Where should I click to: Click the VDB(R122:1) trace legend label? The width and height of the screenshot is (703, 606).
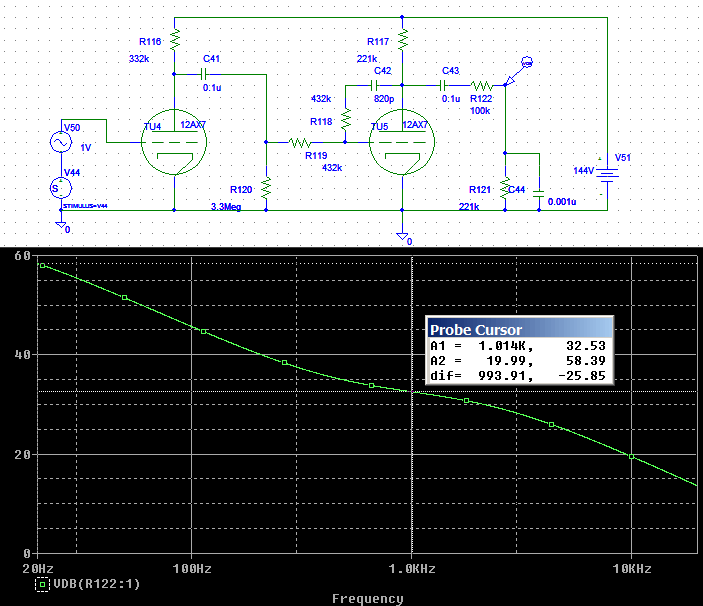pos(97,584)
